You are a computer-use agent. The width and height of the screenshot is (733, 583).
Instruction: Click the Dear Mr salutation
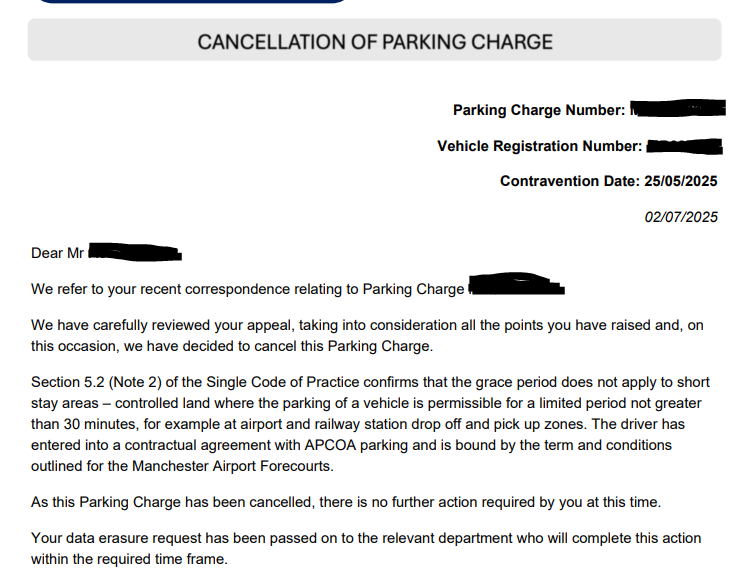[x=57, y=253]
